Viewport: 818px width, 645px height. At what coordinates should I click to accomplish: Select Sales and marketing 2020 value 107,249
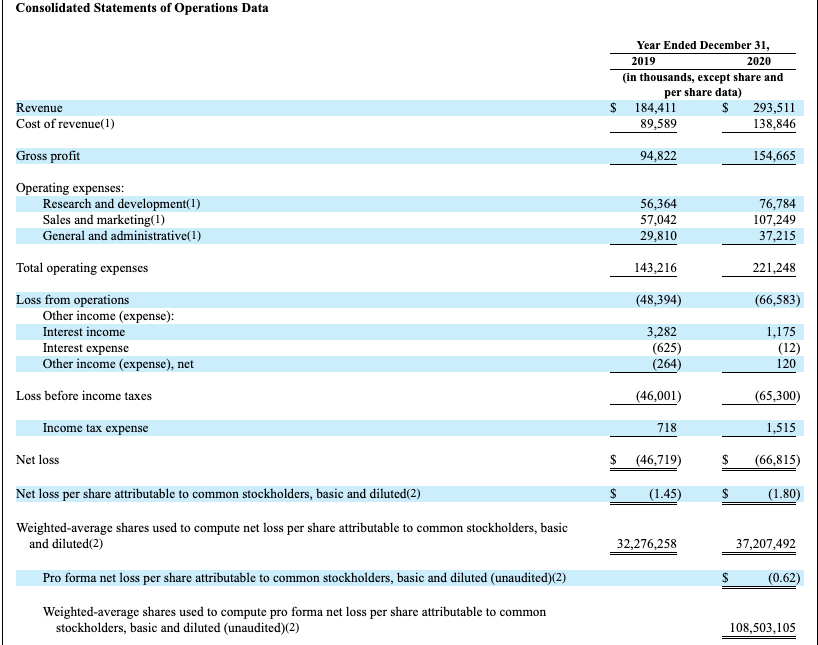point(774,220)
